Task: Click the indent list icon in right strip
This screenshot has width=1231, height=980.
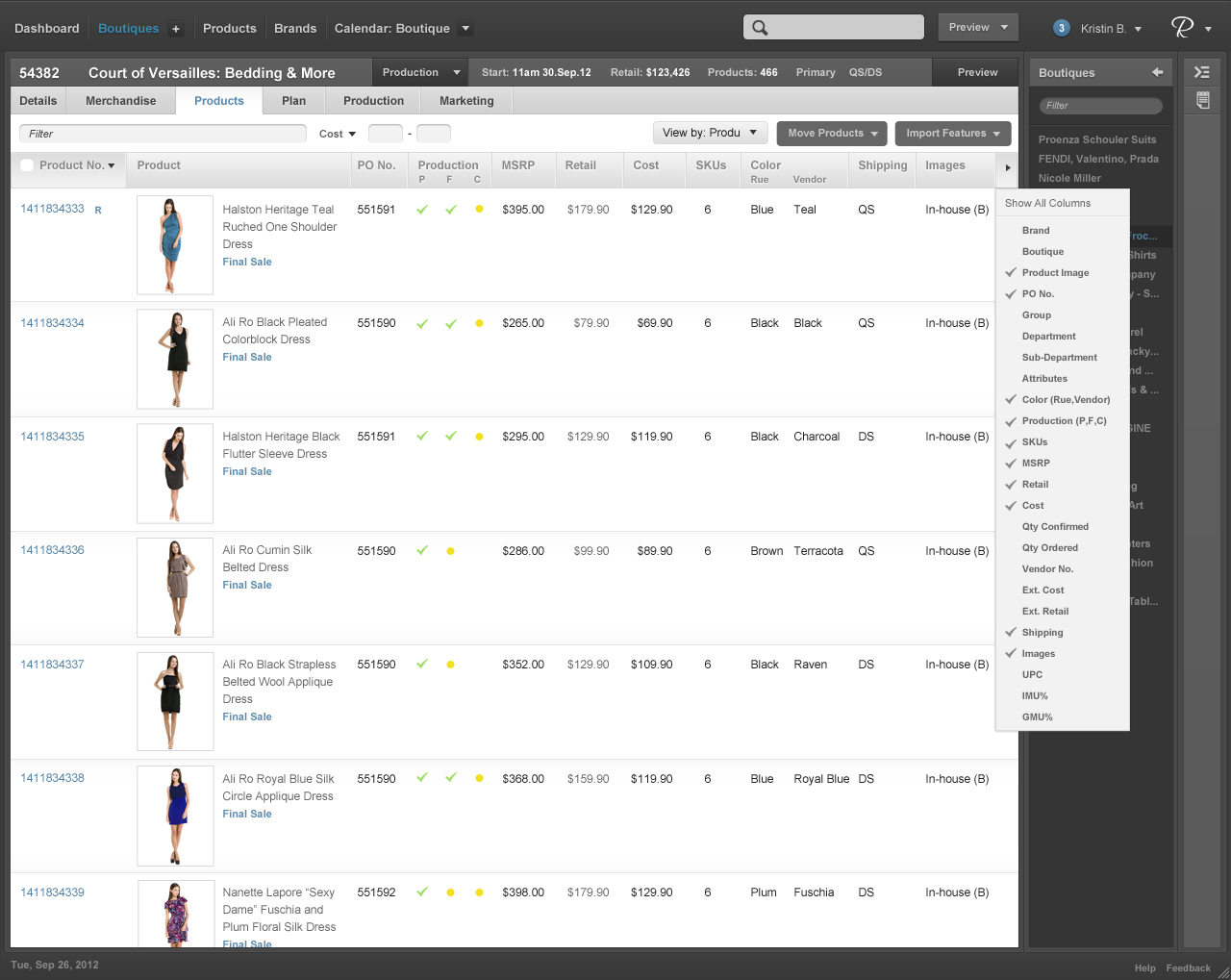Action: (1202, 72)
